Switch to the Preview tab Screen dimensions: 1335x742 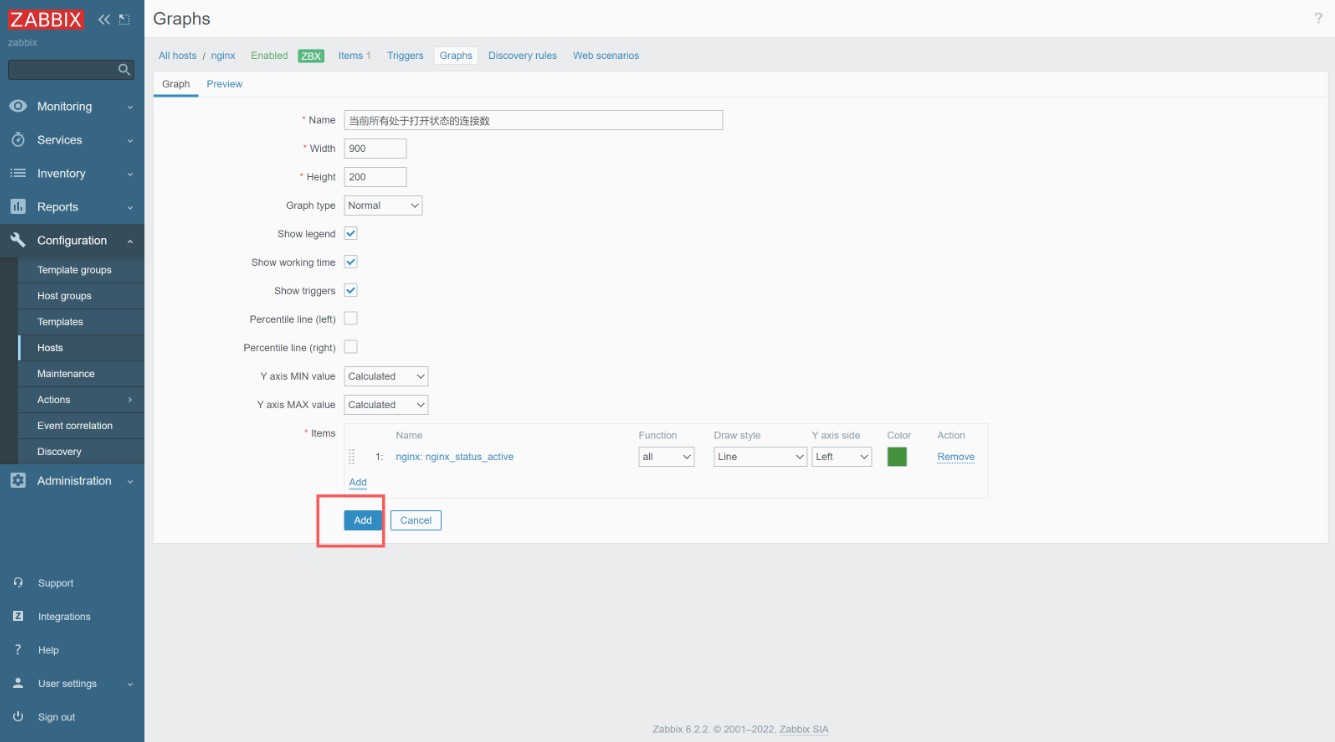coord(224,84)
